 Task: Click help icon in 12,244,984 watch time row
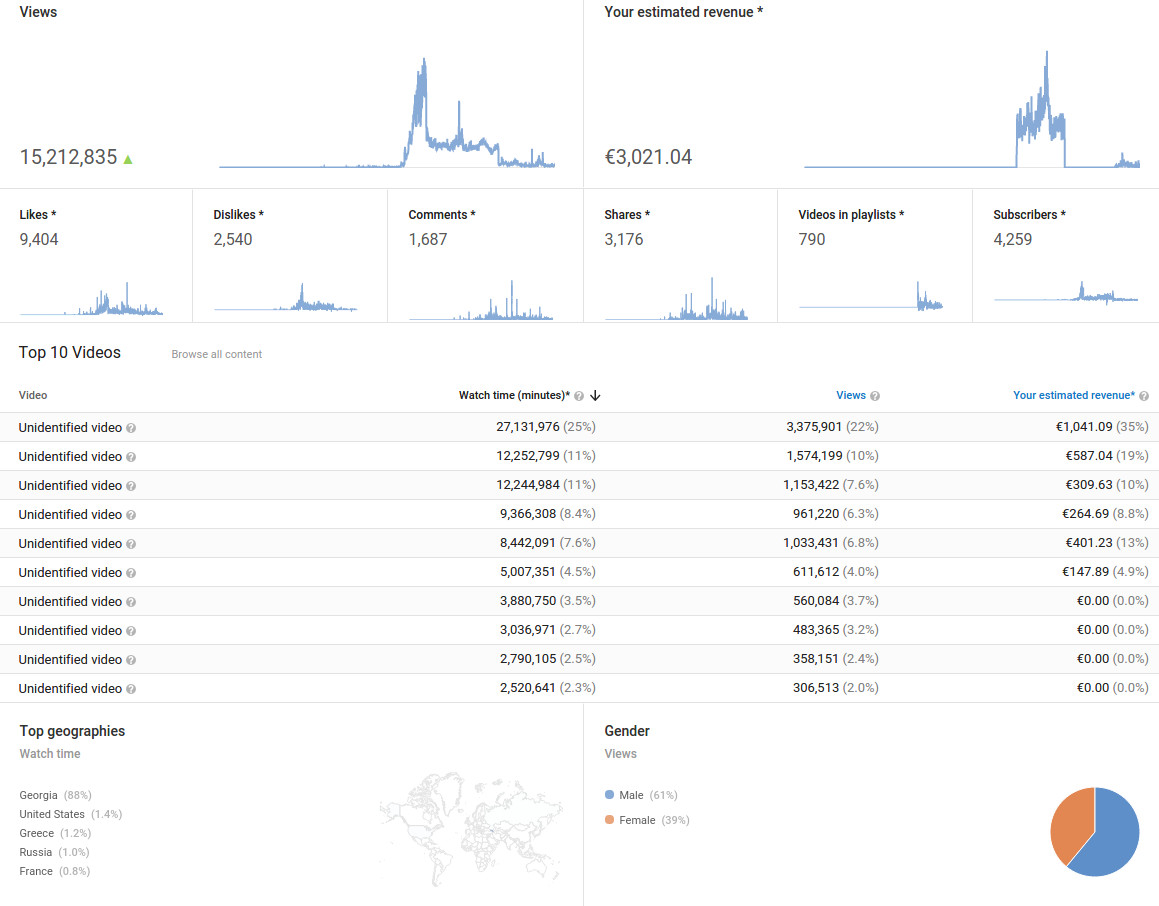131,486
